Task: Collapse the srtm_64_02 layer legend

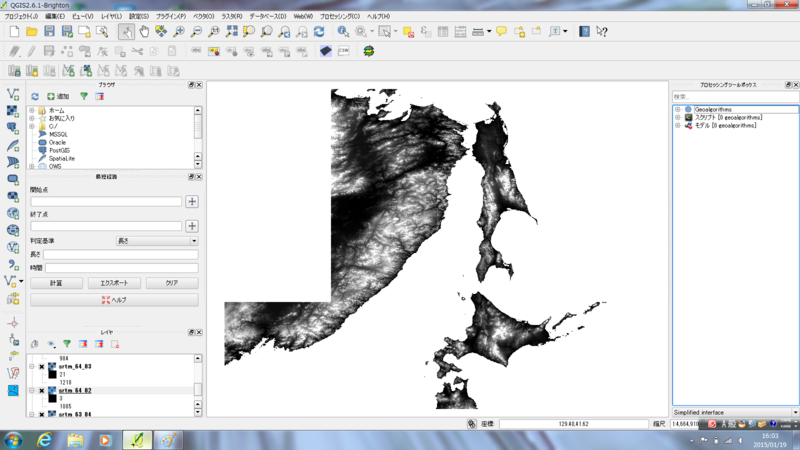Action: click(32, 391)
